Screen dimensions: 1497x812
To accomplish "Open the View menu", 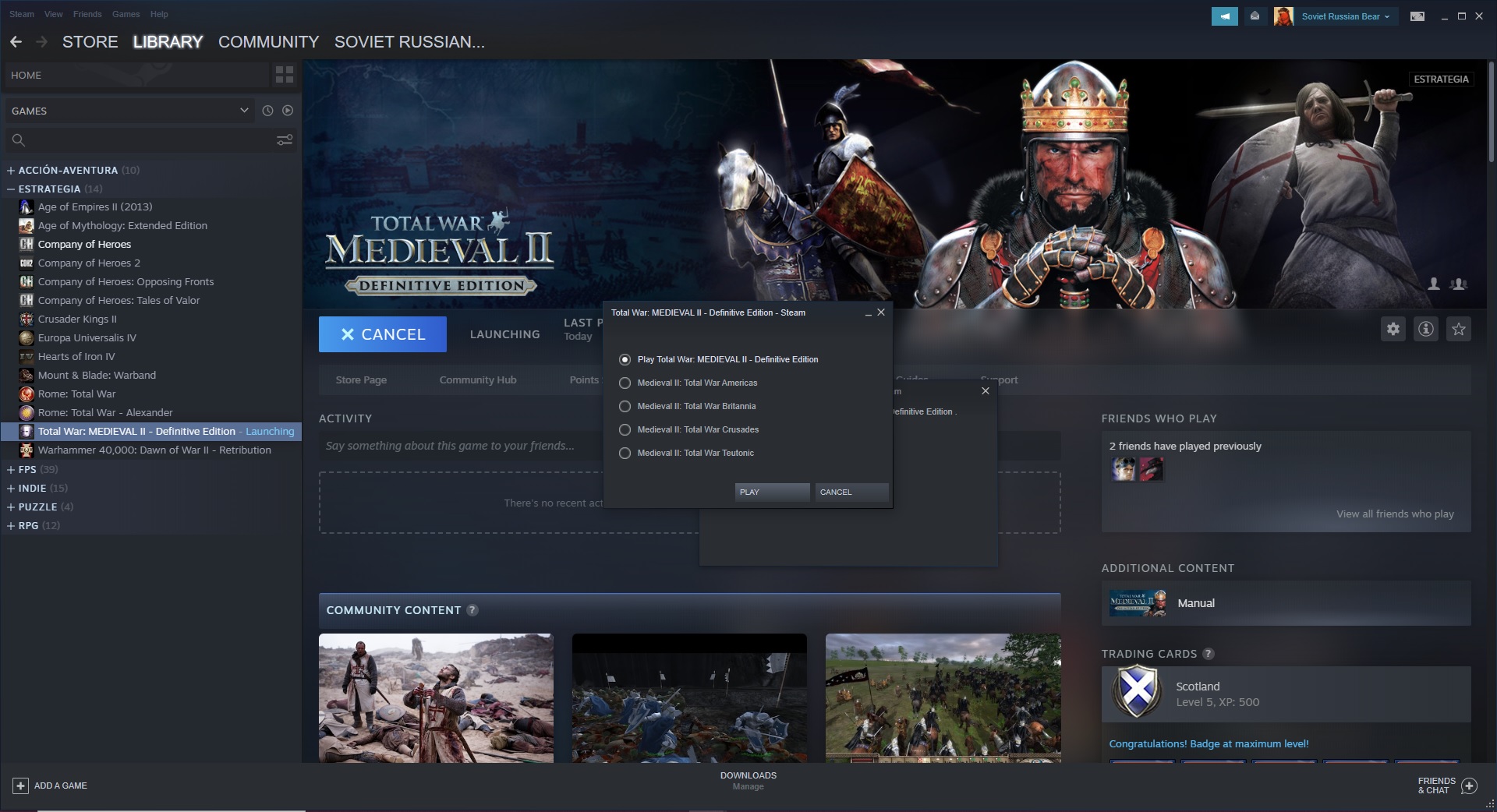I will tap(54, 14).
